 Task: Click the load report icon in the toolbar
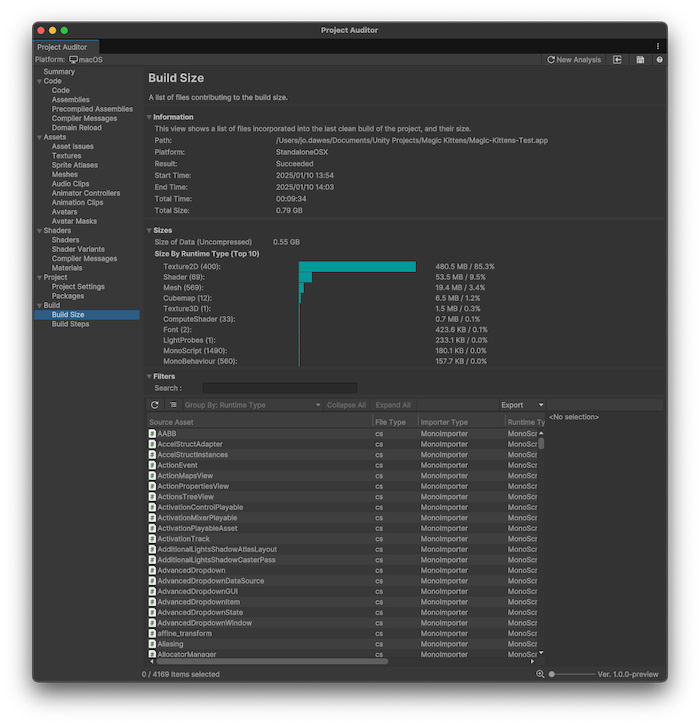point(617,60)
